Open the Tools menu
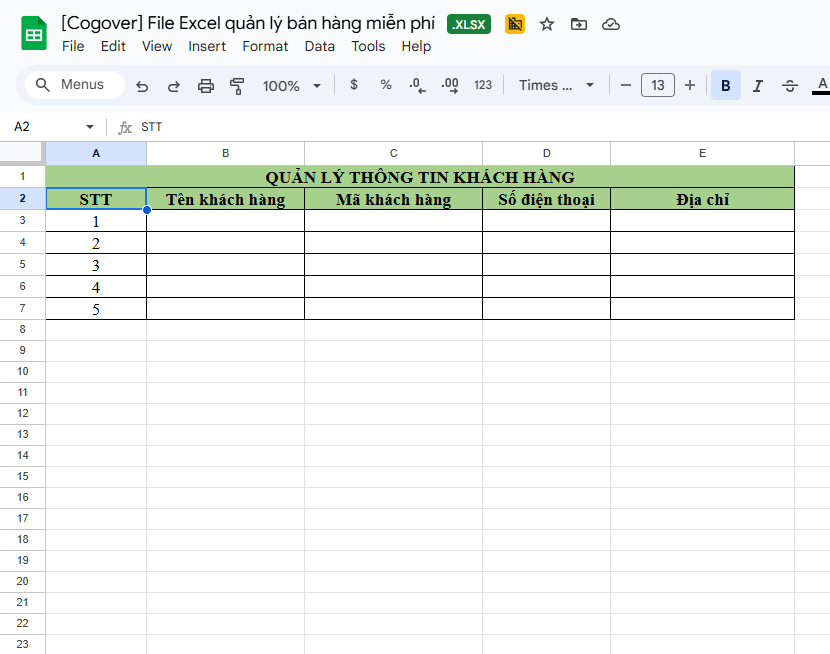 pos(368,47)
